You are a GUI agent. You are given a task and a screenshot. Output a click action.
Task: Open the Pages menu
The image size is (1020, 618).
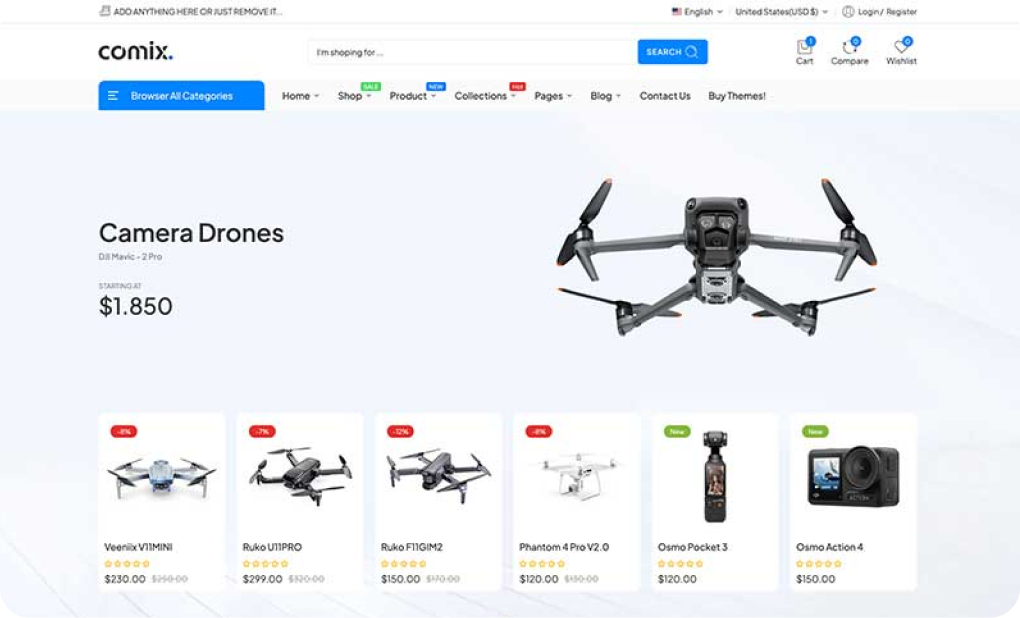click(x=553, y=96)
